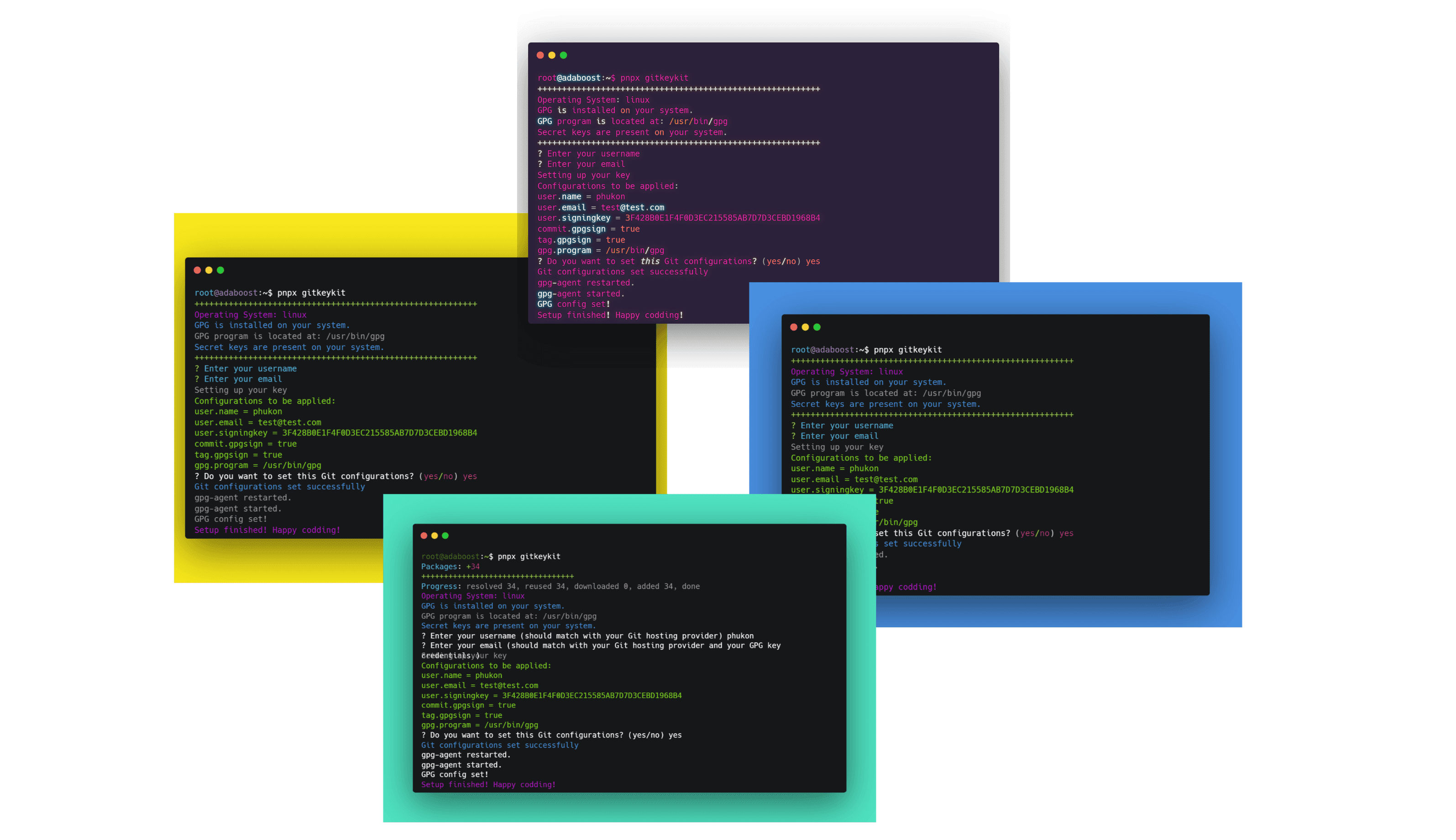
Task: Click green maximize dot on yellow-background terminal
Action: click(220, 270)
